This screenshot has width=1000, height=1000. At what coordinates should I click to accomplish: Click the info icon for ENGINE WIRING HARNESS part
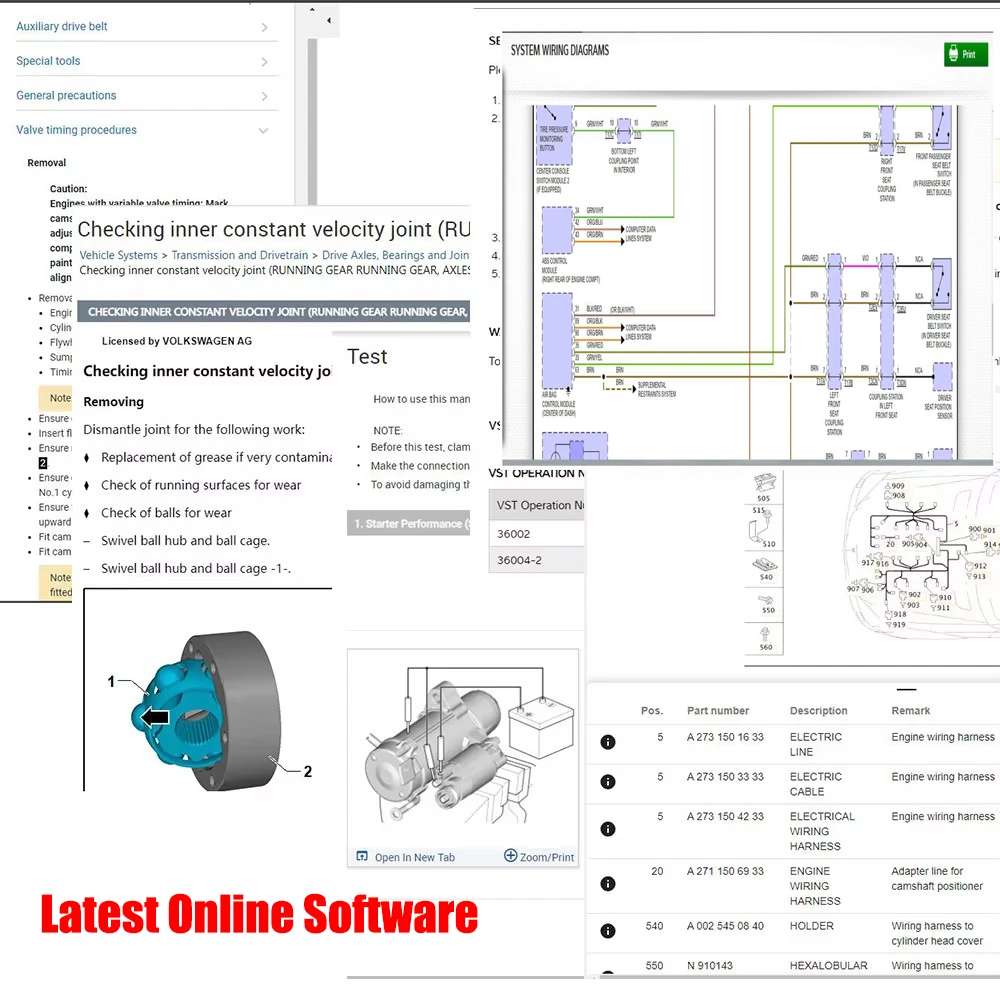[607, 883]
